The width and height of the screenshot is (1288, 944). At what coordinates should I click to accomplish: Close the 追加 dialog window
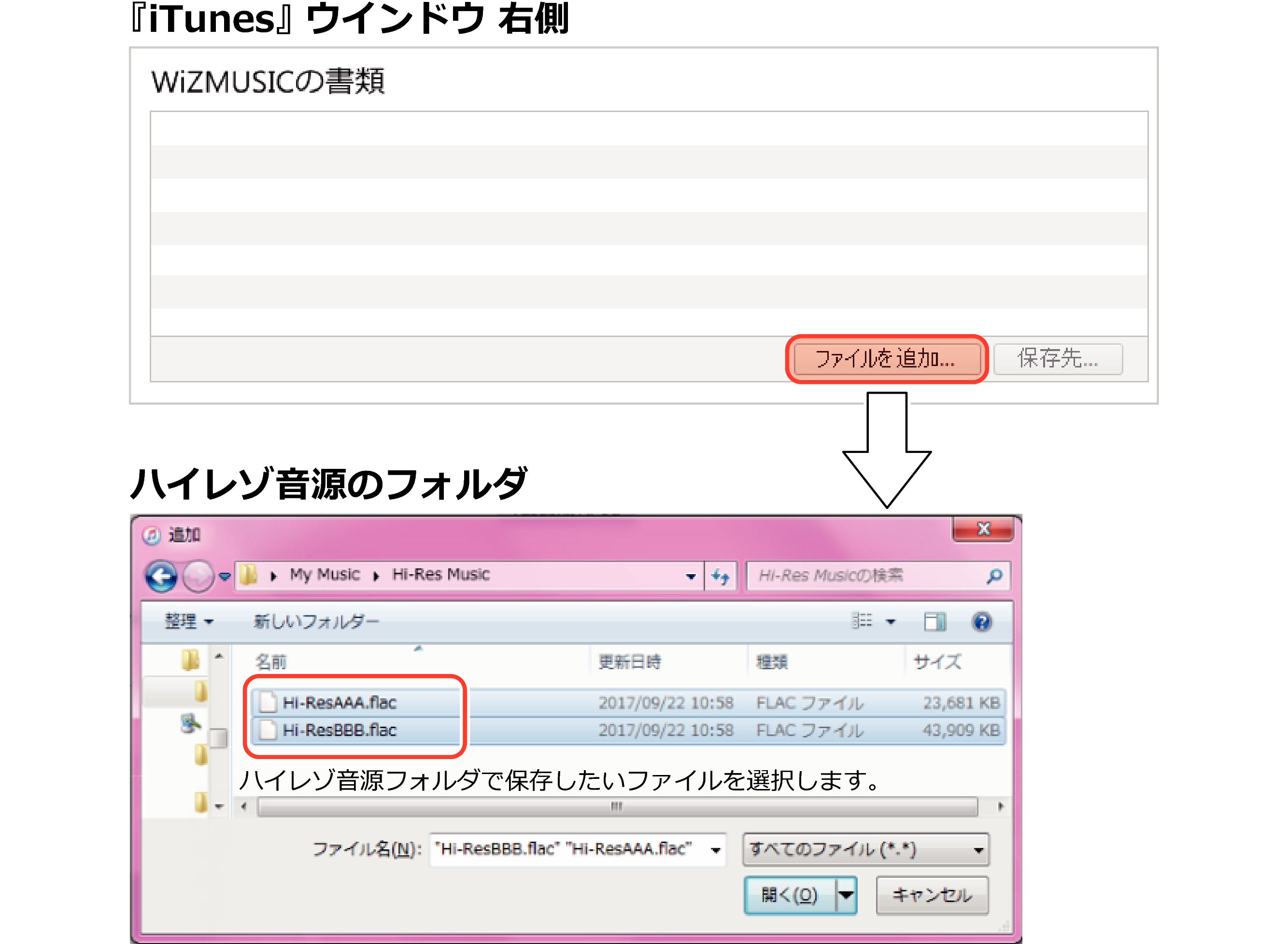pos(983,529)
